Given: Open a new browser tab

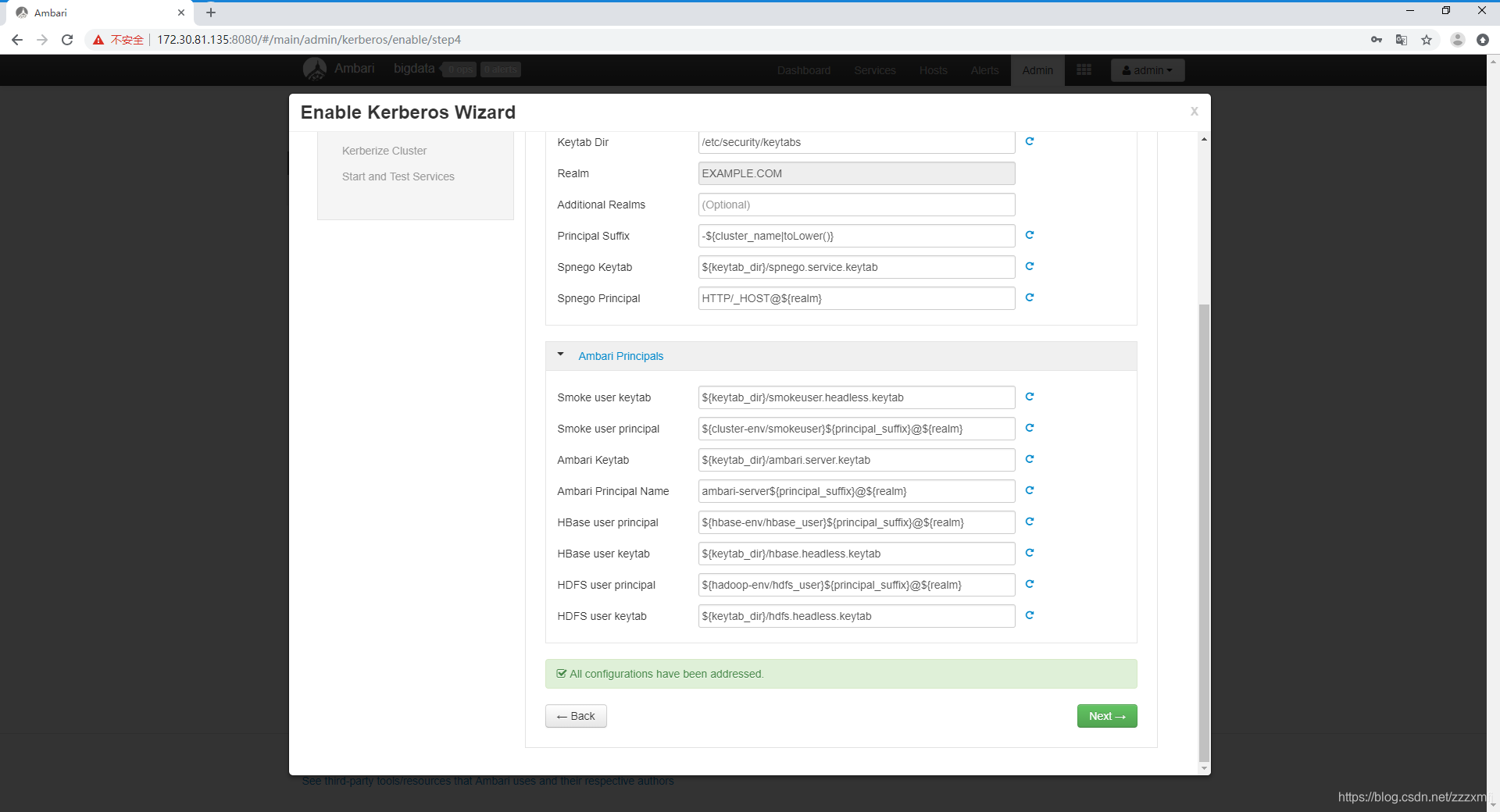Looking at the screenshot, I should 211,12.
